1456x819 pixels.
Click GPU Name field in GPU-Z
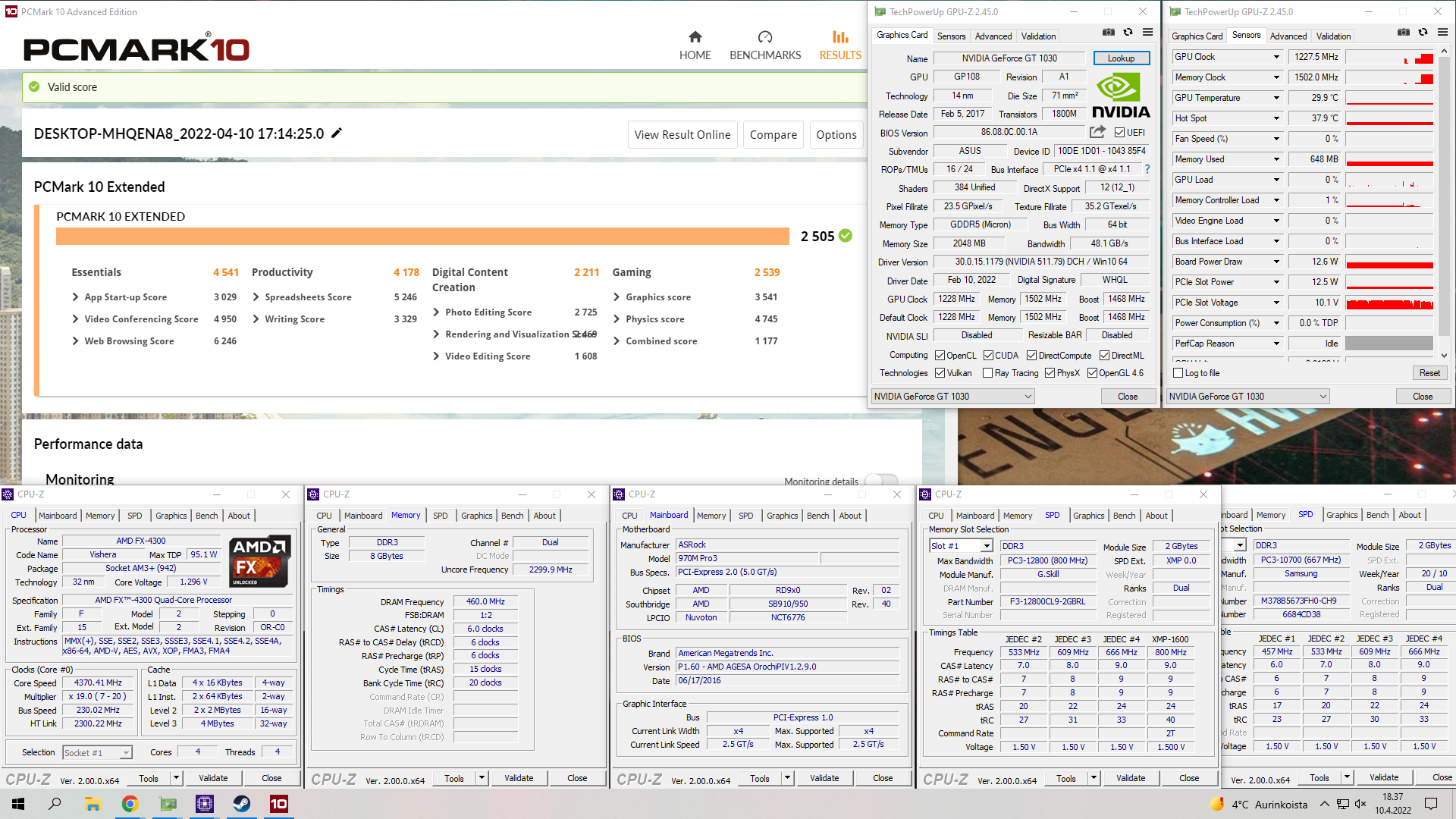(x=1009, y=58)
